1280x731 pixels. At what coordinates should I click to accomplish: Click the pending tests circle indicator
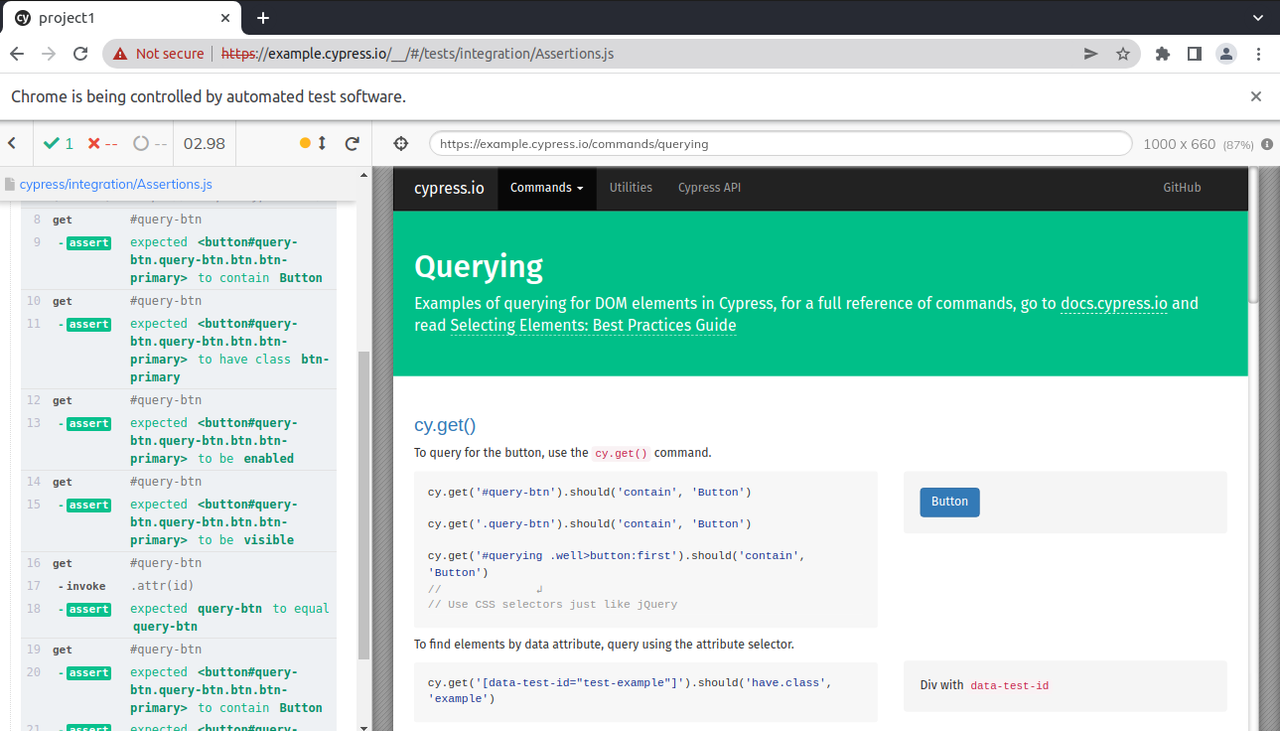coord(150,144)
